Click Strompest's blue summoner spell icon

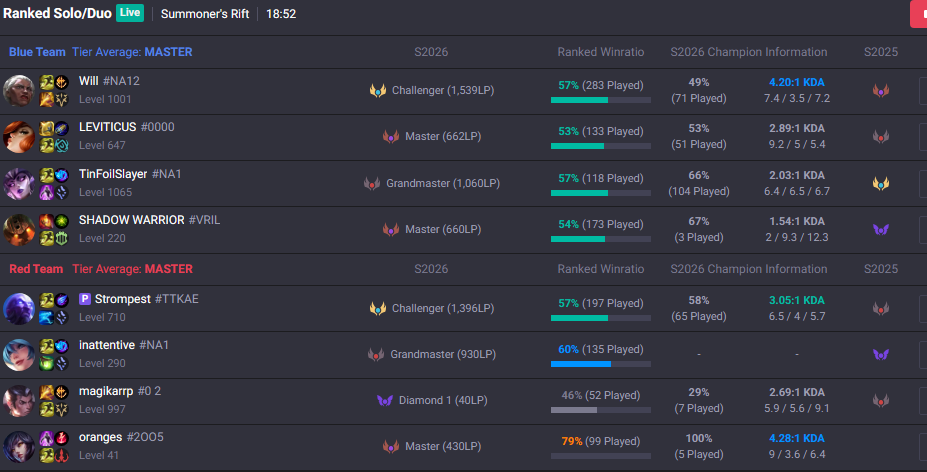pyautogui.click(x=47, y=317)
